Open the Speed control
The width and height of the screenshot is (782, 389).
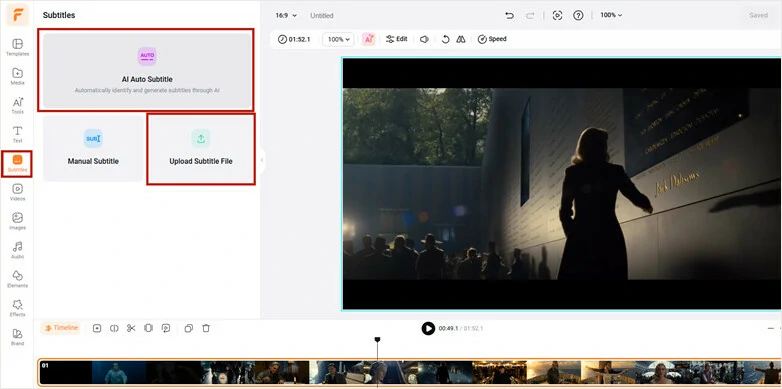click(x=492, y=39)
